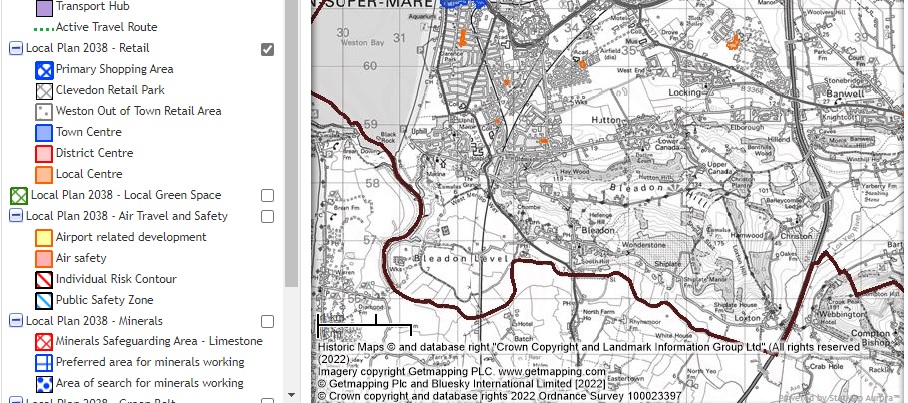
Task: Collapse the Local Plan 2038 Retail group
Action: point(16,49)
